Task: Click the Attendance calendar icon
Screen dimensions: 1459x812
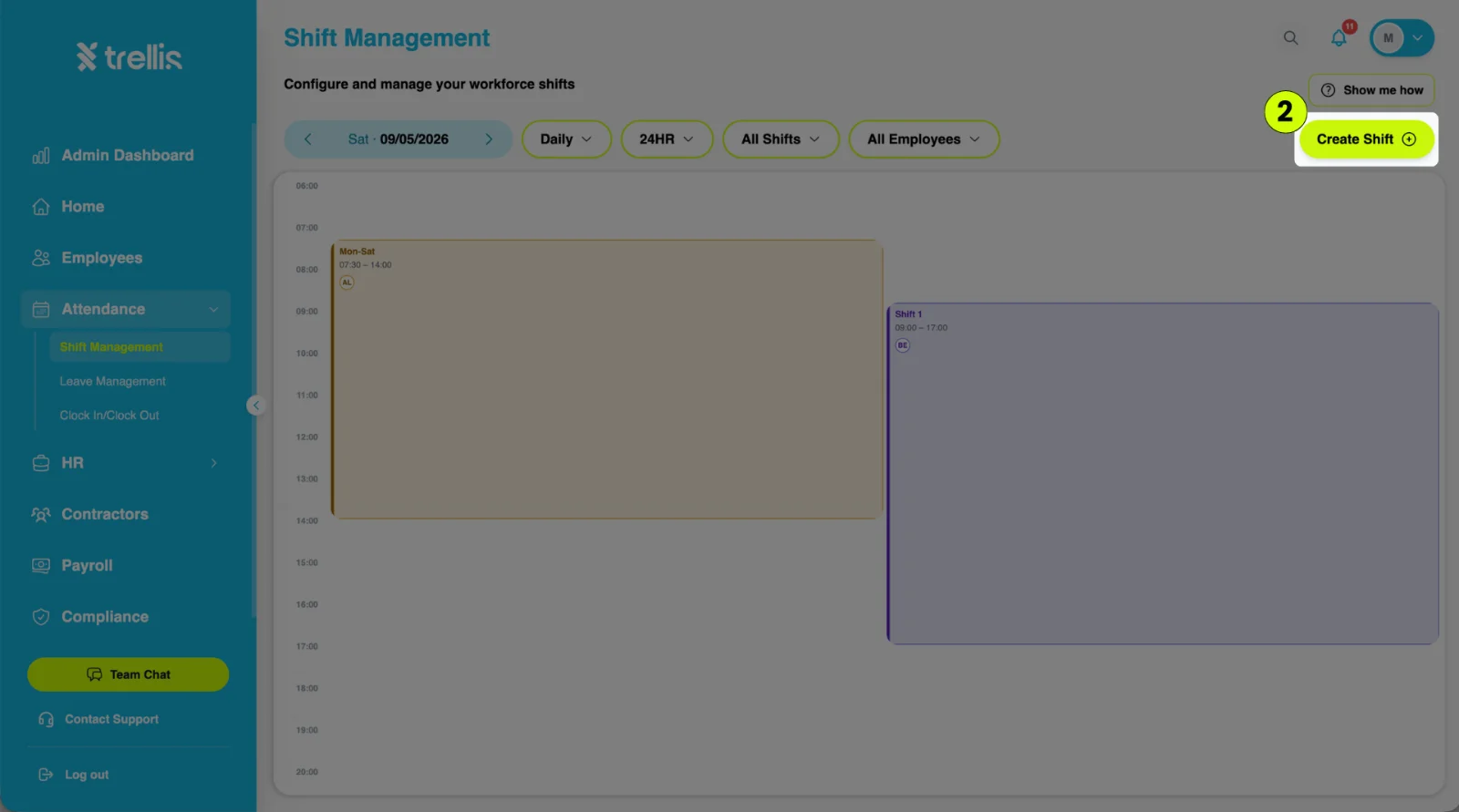Action: click(x=41, y=310)
